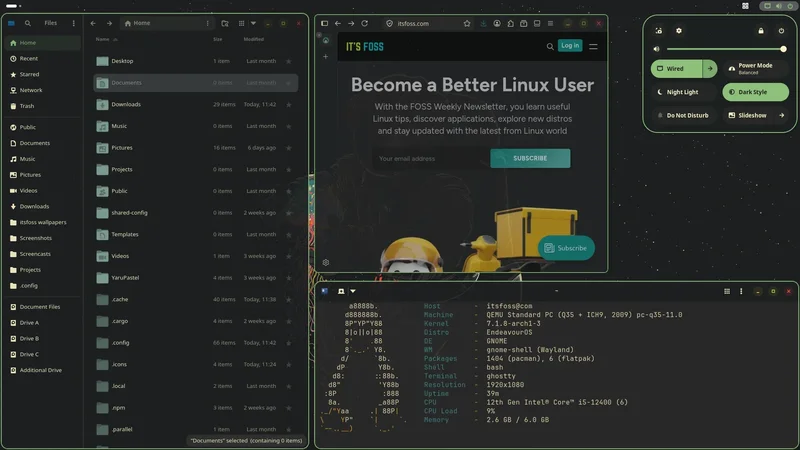Viewport: 800px width, 450px height.
Task: Open new tab icon in terminal header
Action: click(341, 291)
